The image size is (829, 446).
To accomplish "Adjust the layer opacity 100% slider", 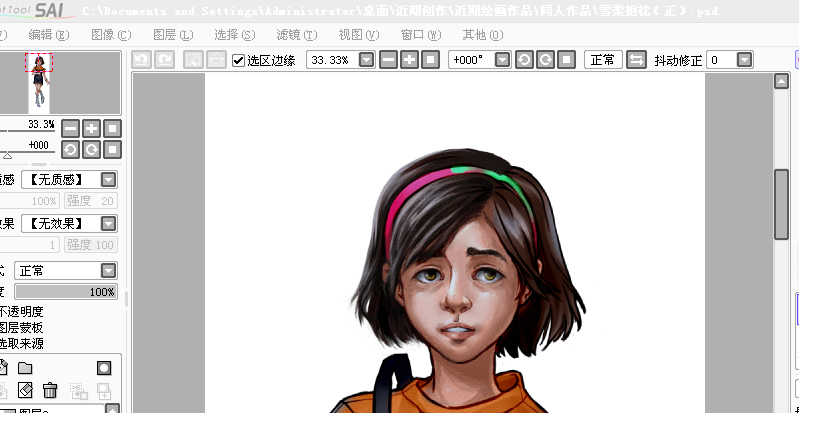I will click(x=66, y=292).
